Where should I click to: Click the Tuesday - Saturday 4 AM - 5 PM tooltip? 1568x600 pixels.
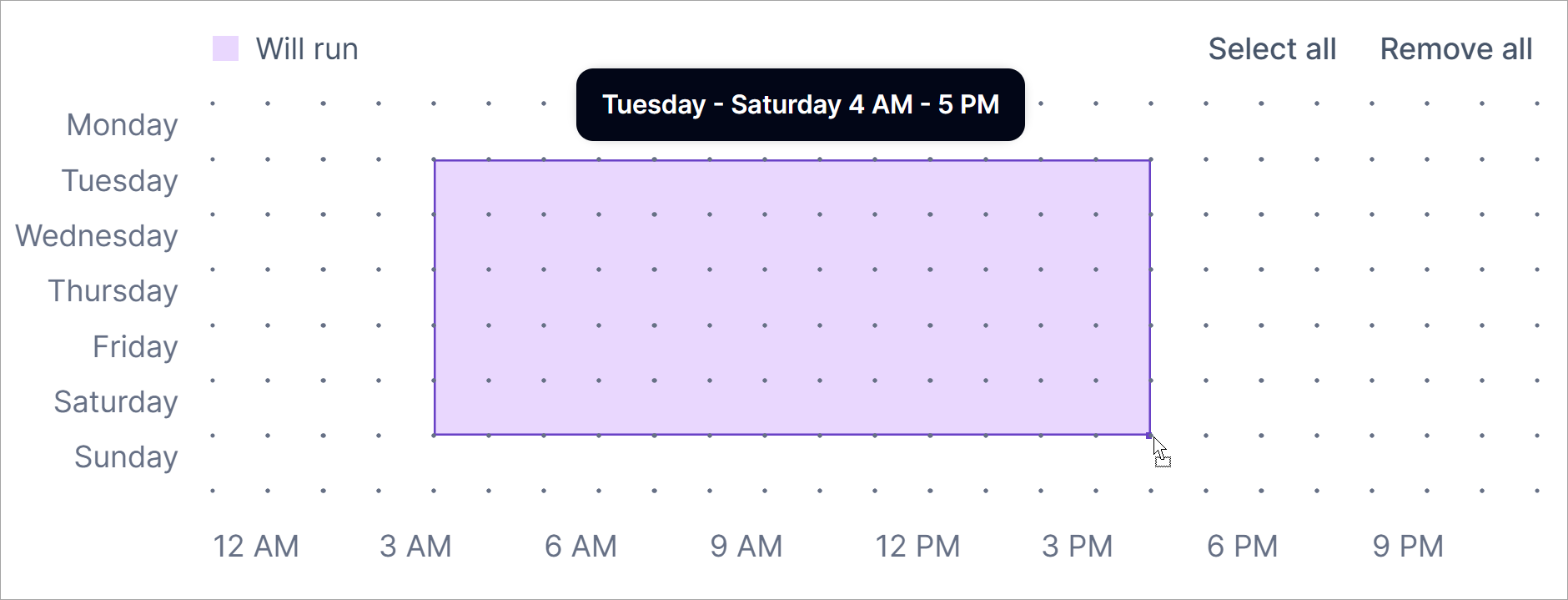pos(800,105)
